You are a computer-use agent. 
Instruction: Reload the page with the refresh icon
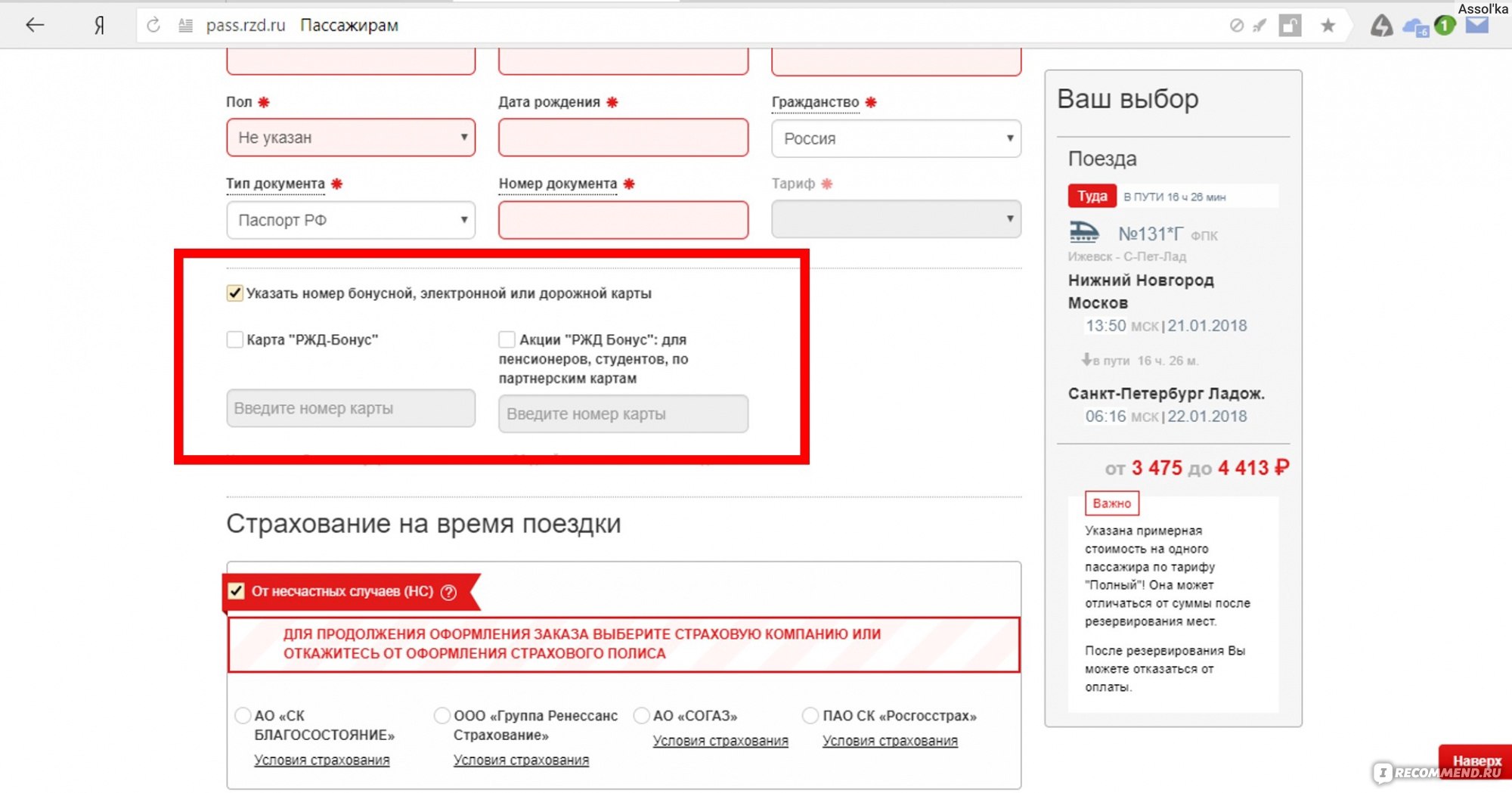tap(153, 25)
